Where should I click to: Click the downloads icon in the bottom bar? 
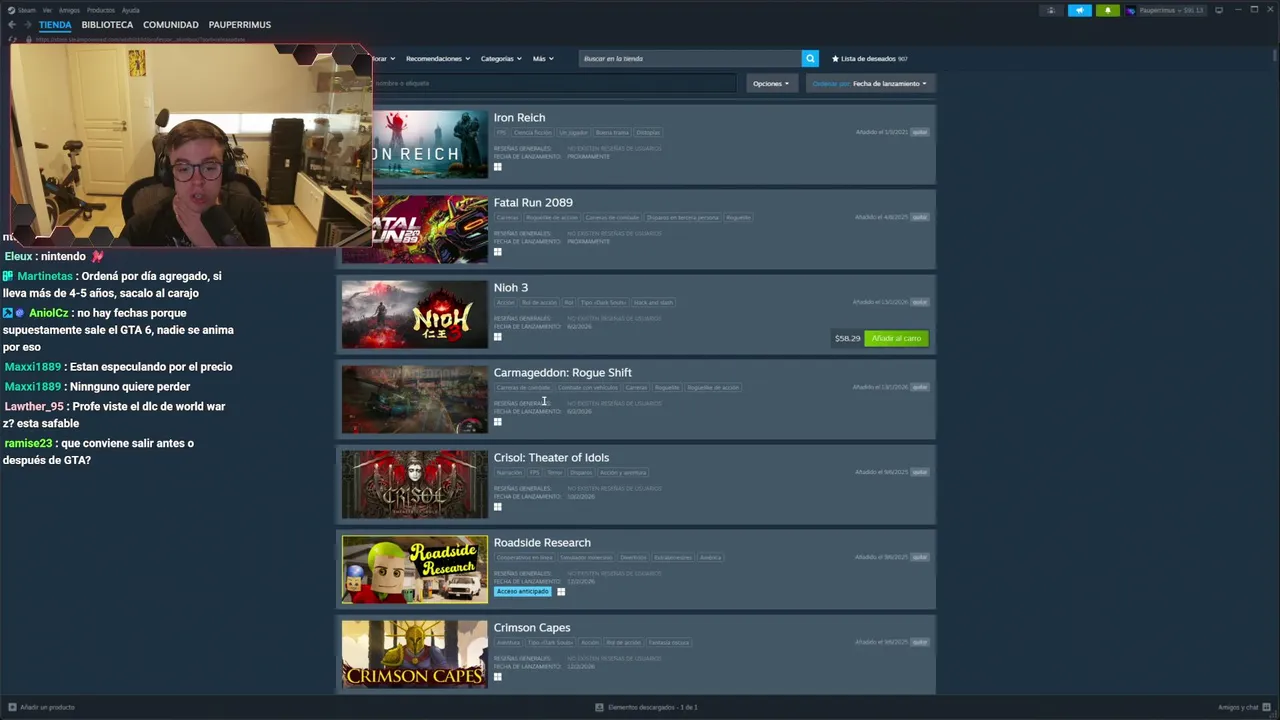point(599,707)
